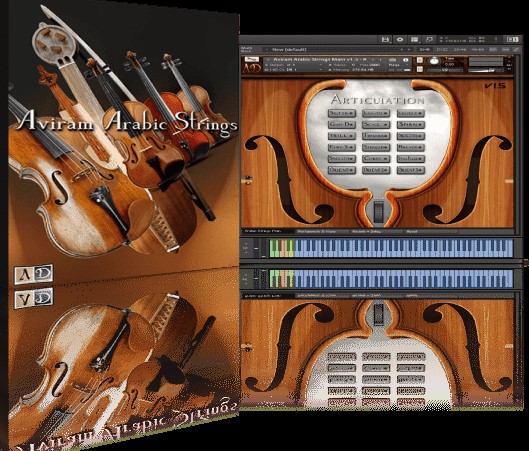
Task: Click a green keyswitch key on keyboard
Action: 273,248
